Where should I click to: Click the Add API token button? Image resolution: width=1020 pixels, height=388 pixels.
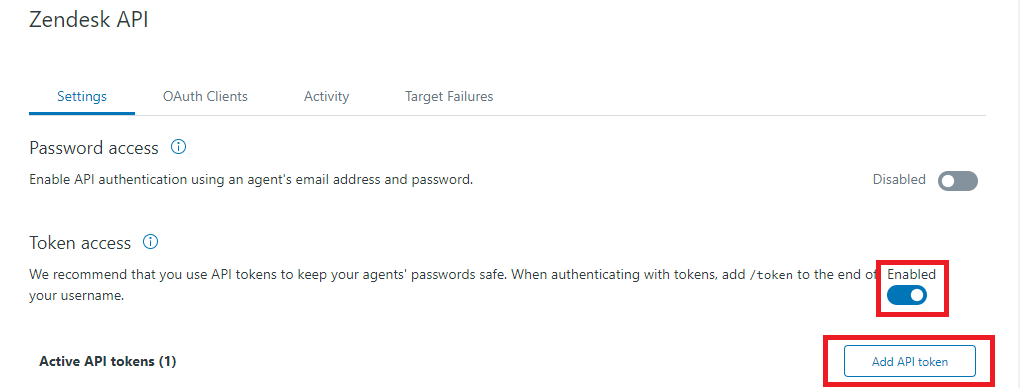909,361
